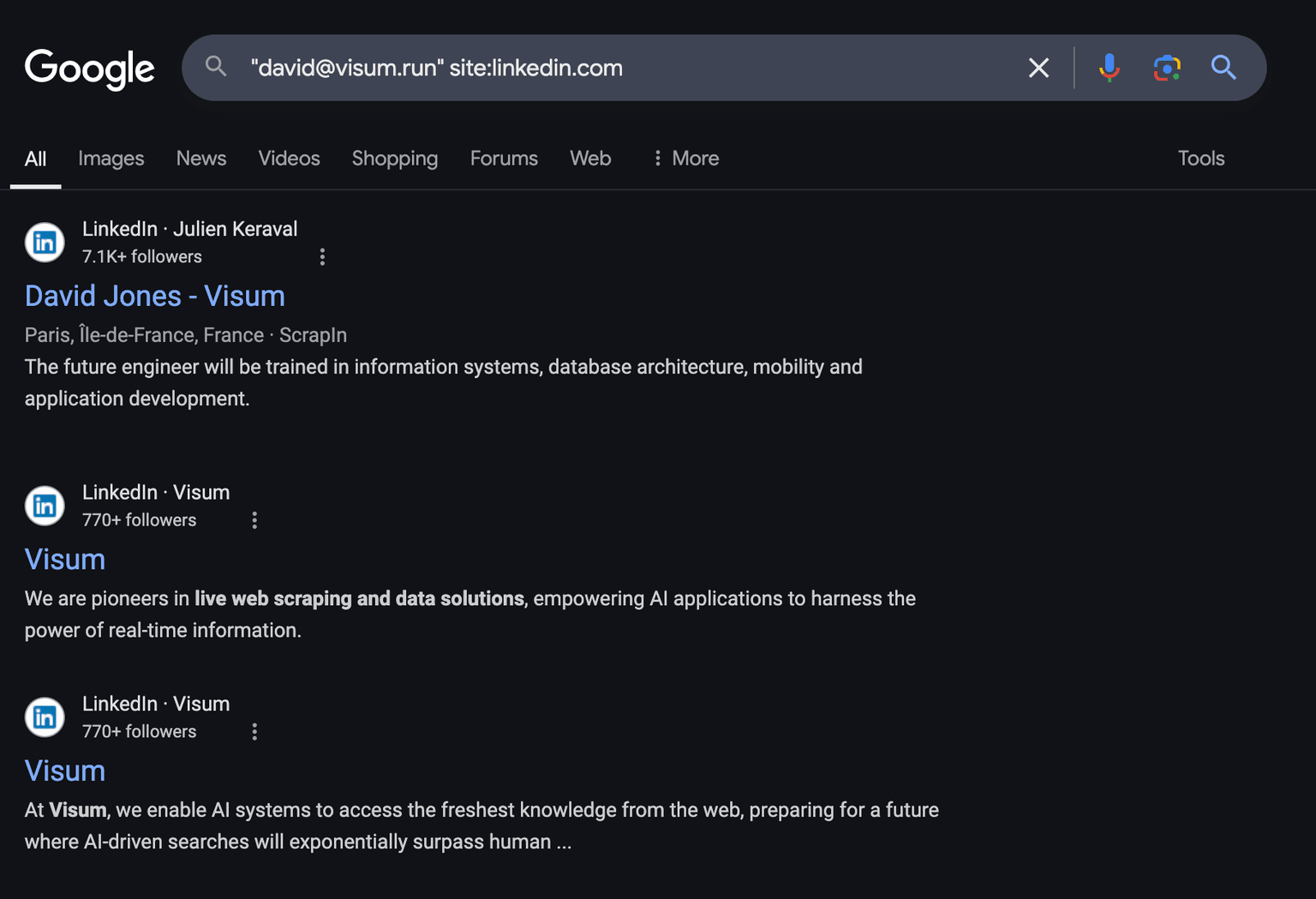Open the Tools options
The height and width of the screenshot is (899, 1316).
(x=1201, y=159)
